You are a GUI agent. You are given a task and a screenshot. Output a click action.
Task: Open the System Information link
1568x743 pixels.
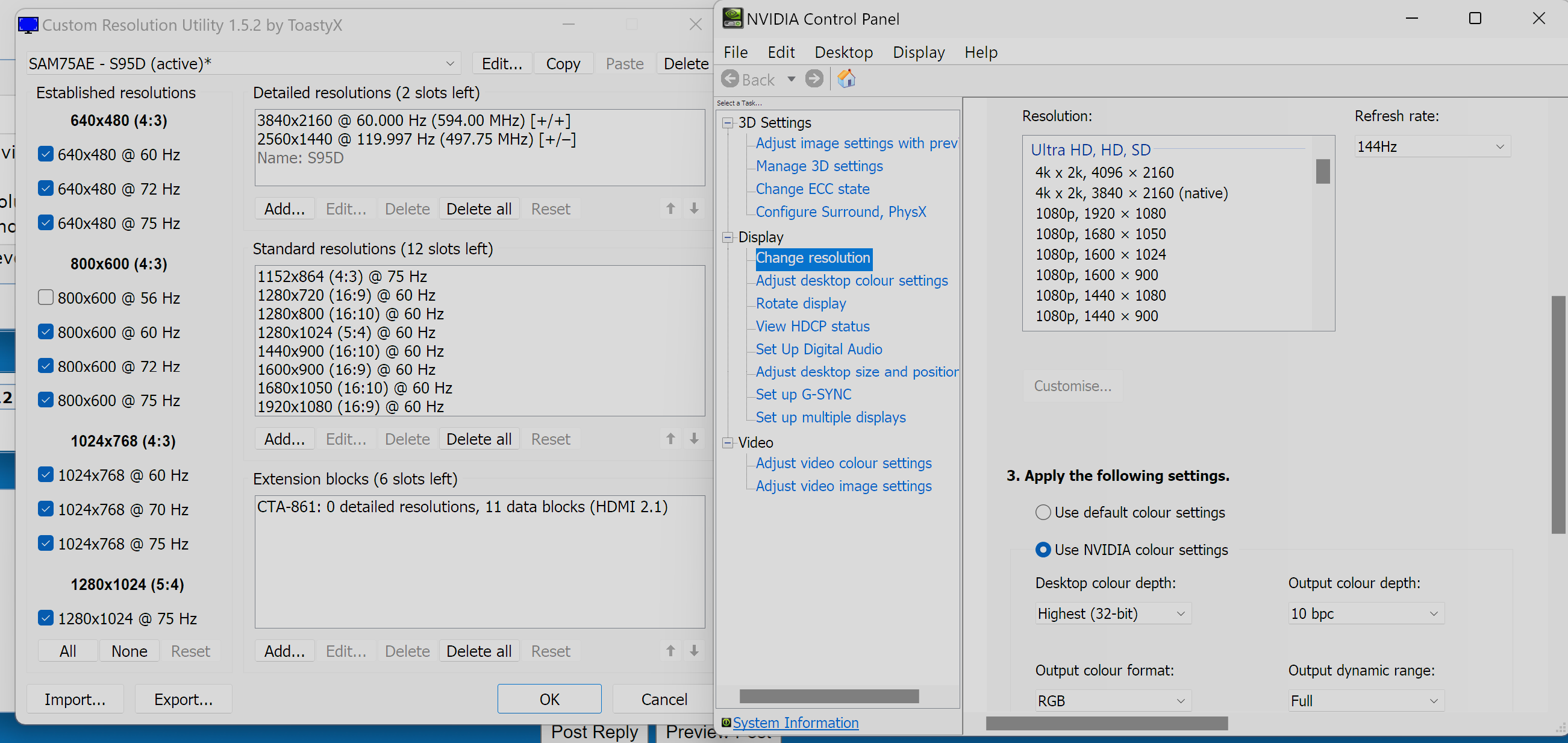point(795,723)
